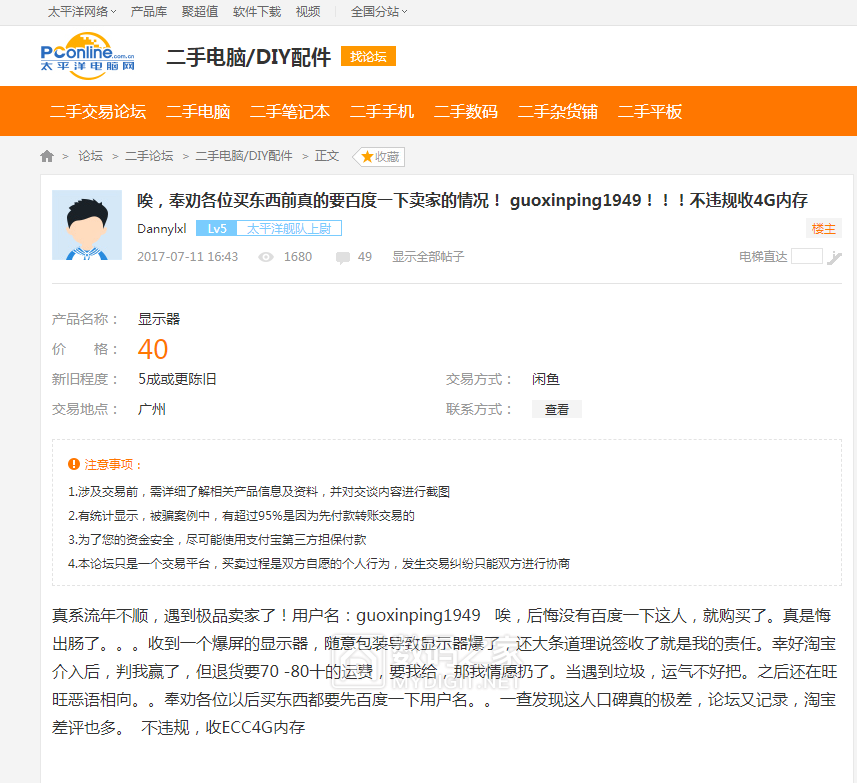This screenshot has height=783, width=857.
Task: Click the elevator jump go icon
Action: [834, 257]
